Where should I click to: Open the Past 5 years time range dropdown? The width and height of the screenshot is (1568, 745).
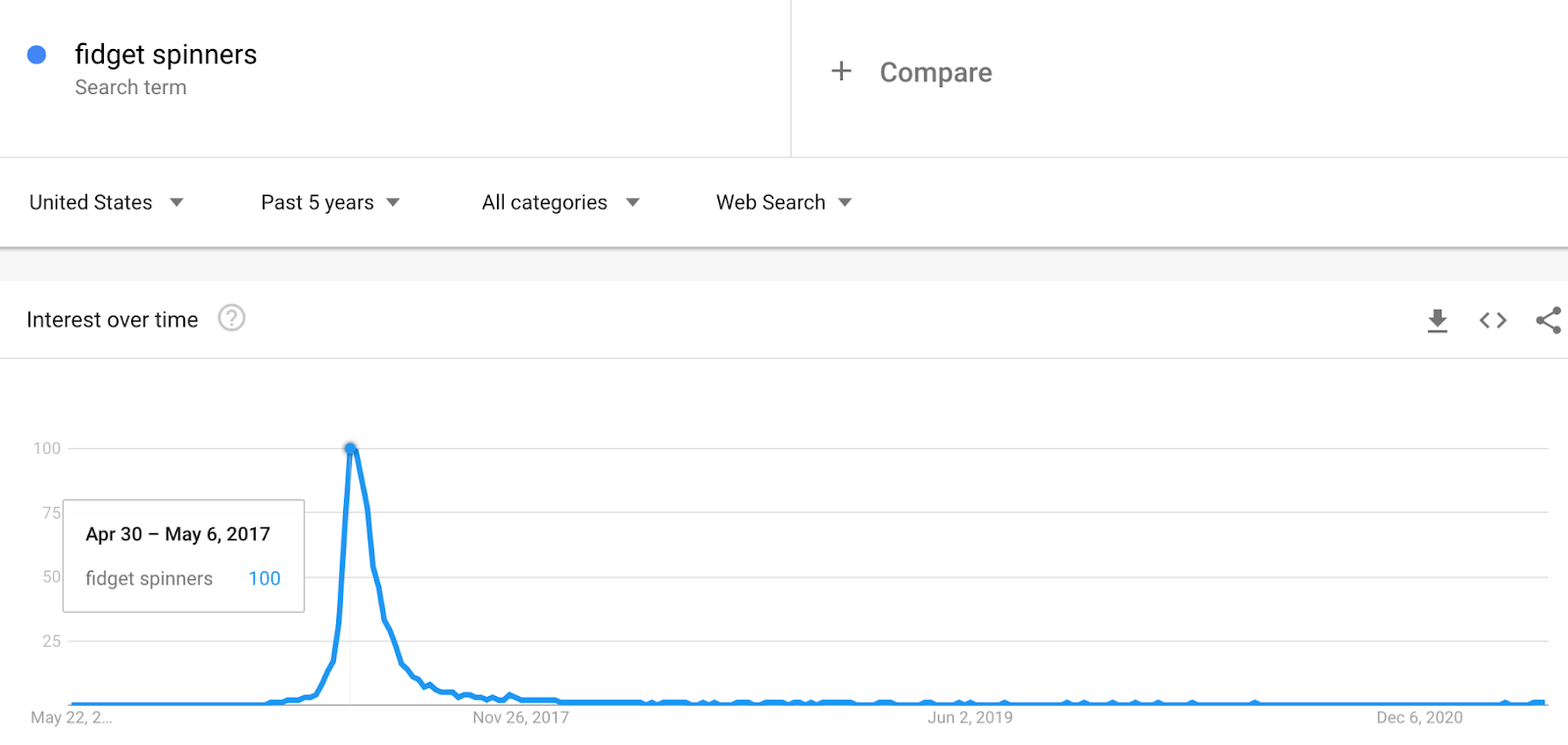coord(330,202)
